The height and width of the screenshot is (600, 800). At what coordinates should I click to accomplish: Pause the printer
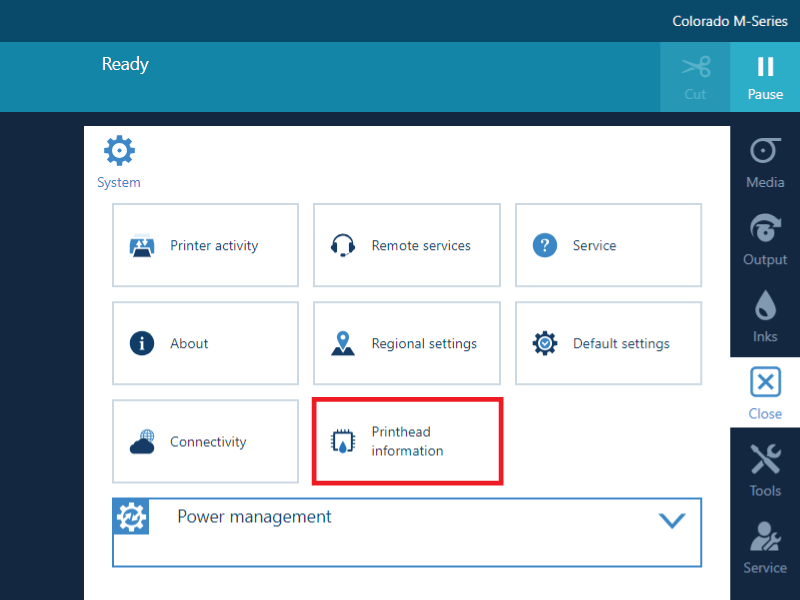pos(765,77)
